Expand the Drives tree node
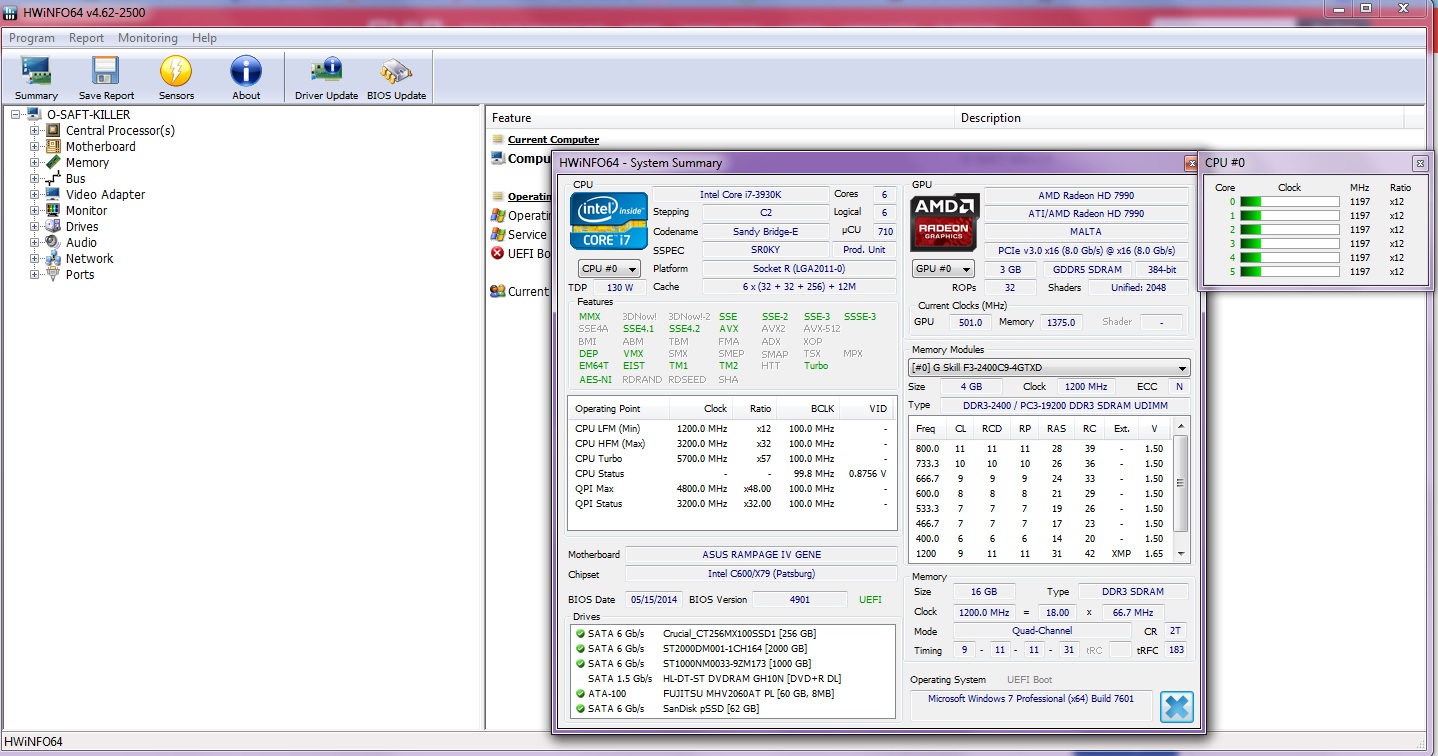Viewport: 1438px width, 756px height. (x=35, y=226)
